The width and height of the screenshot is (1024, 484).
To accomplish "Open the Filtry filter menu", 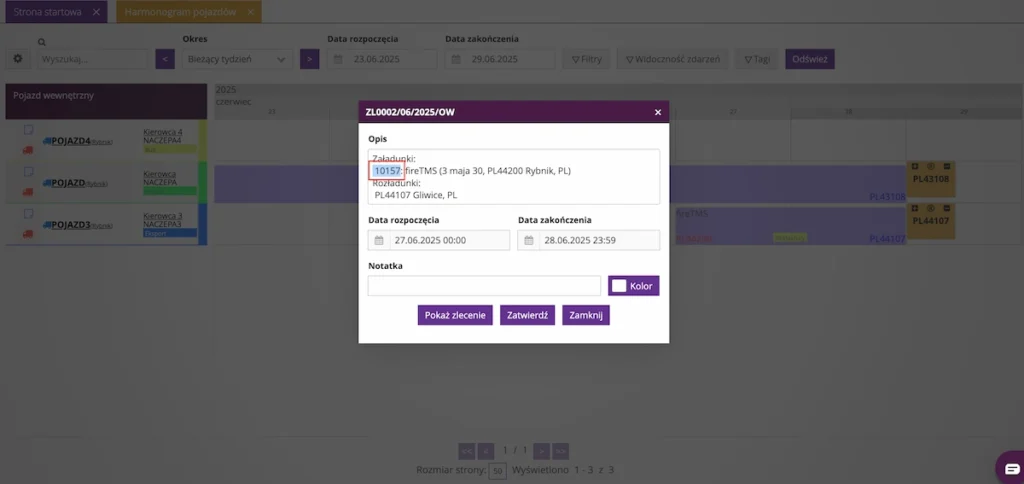I will 586,59.
